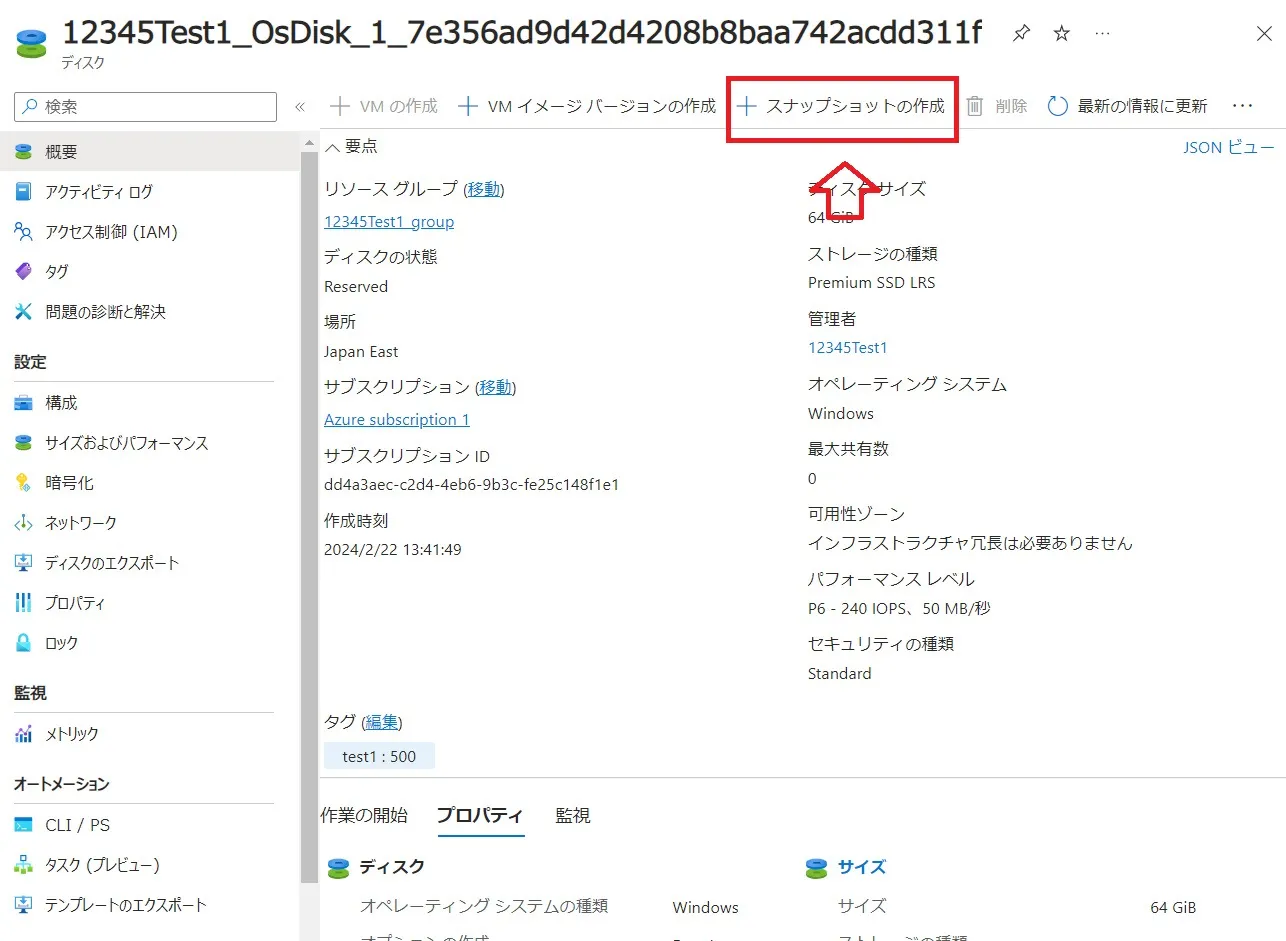Click the search box in sidebar
This screenshot has width=1286, height=941.
(x=146, y=106)
